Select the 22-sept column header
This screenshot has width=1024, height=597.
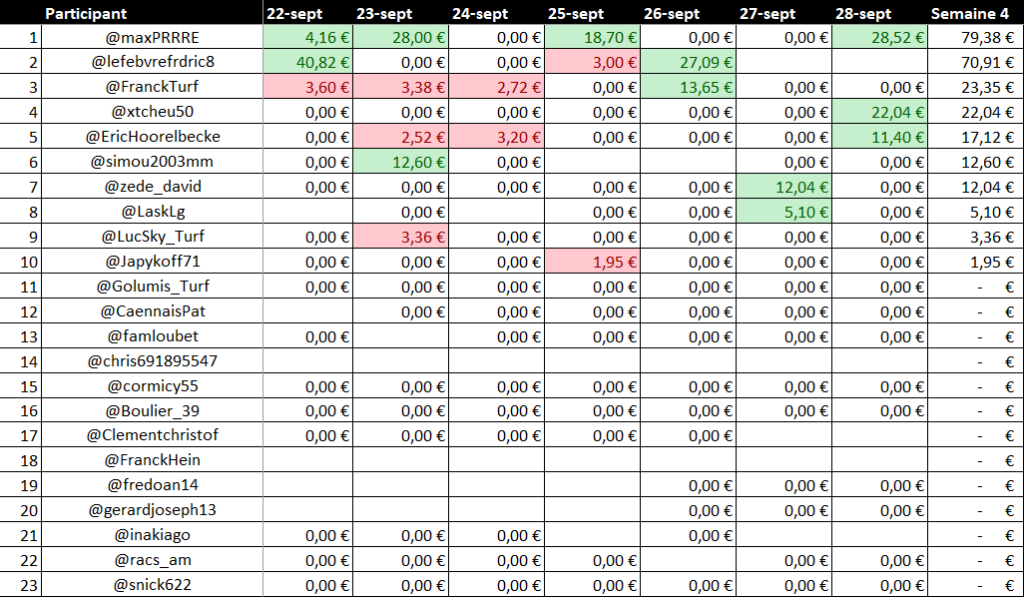(294, 14)
